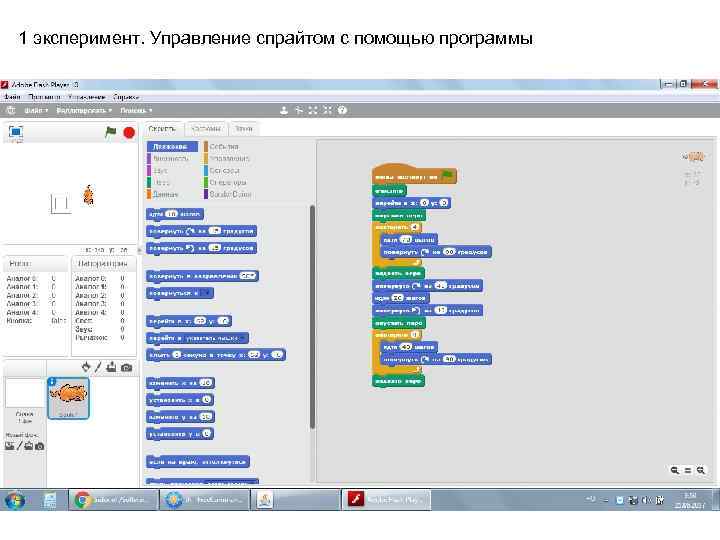720x540 pixels.
Task: Select the Операторы block category
Action: (x=229, y=182)
